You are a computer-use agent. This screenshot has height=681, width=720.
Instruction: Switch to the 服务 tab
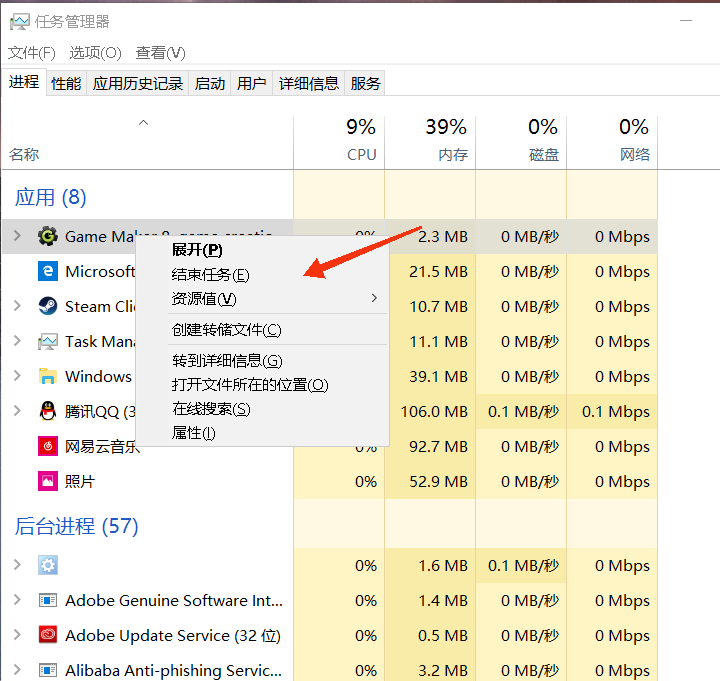366,84
